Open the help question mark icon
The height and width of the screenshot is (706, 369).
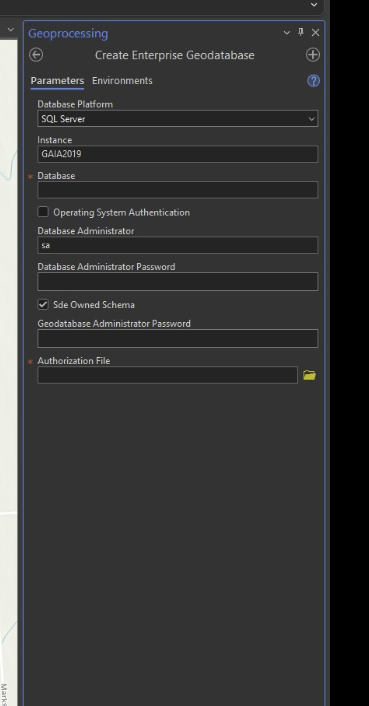tap(313, 81)
